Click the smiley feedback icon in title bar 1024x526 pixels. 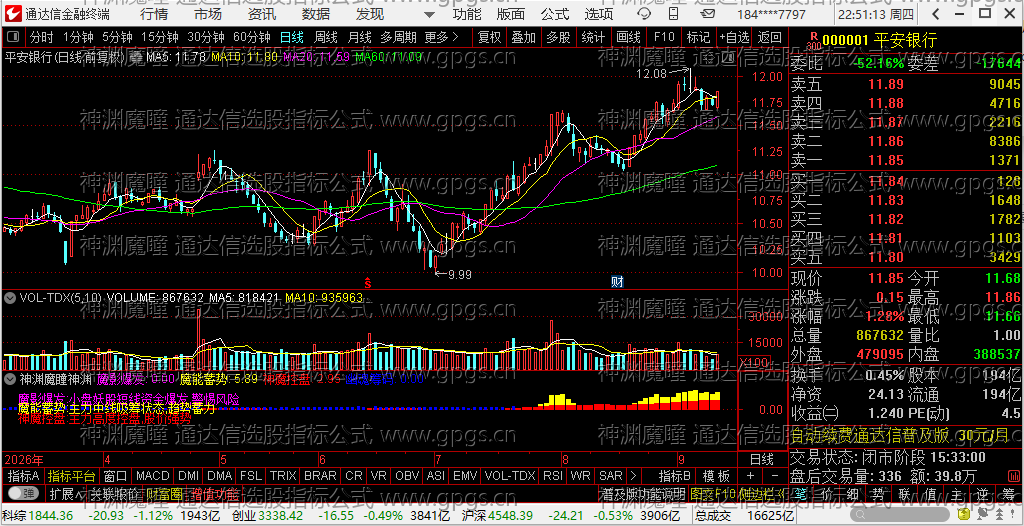643,14
